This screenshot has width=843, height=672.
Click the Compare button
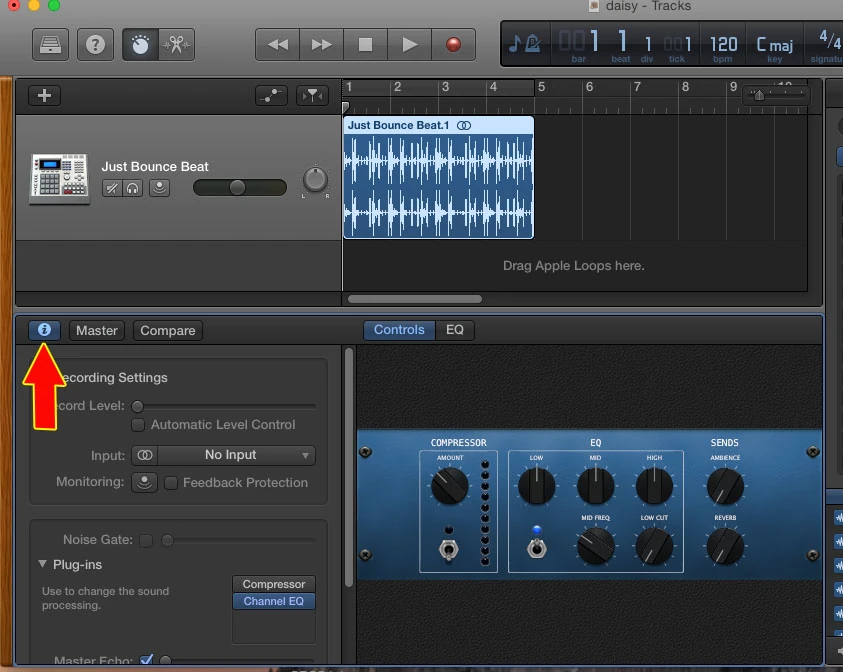click(167, 330)
